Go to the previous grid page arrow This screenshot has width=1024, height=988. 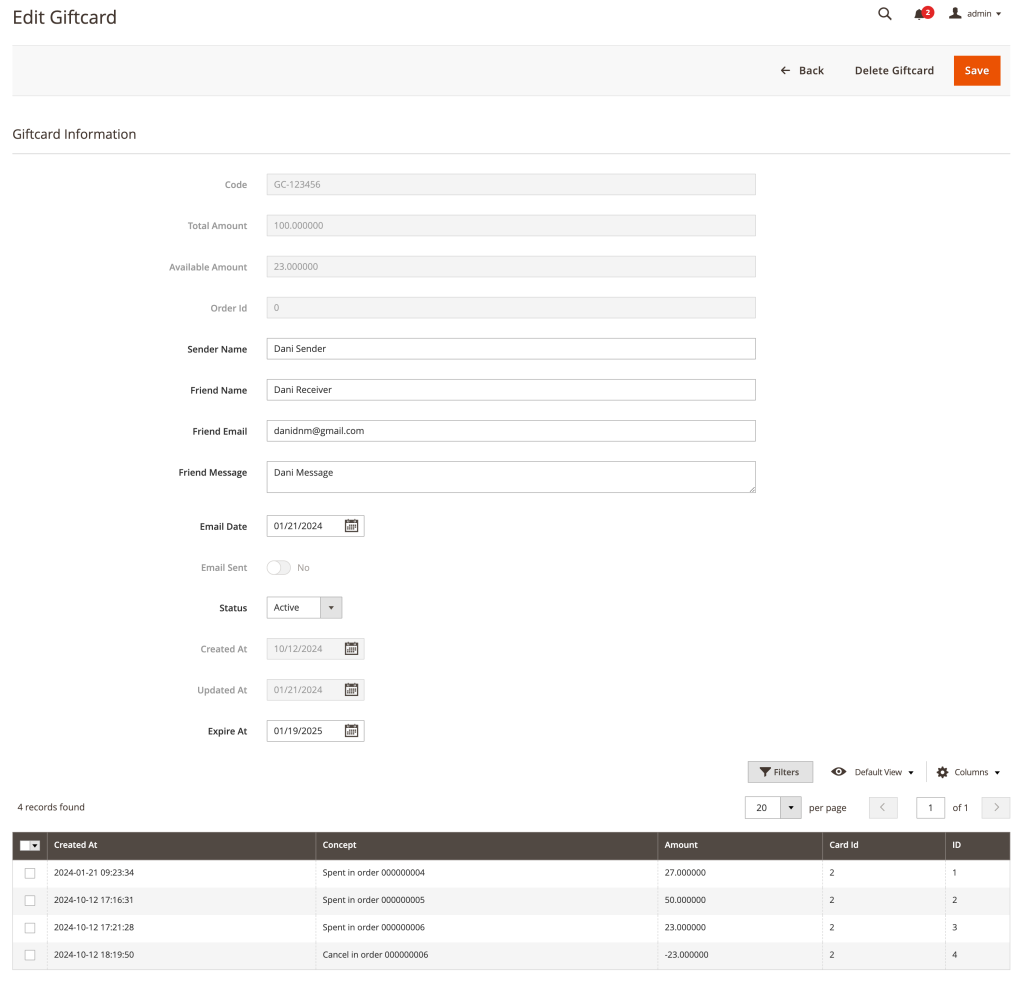883,808
